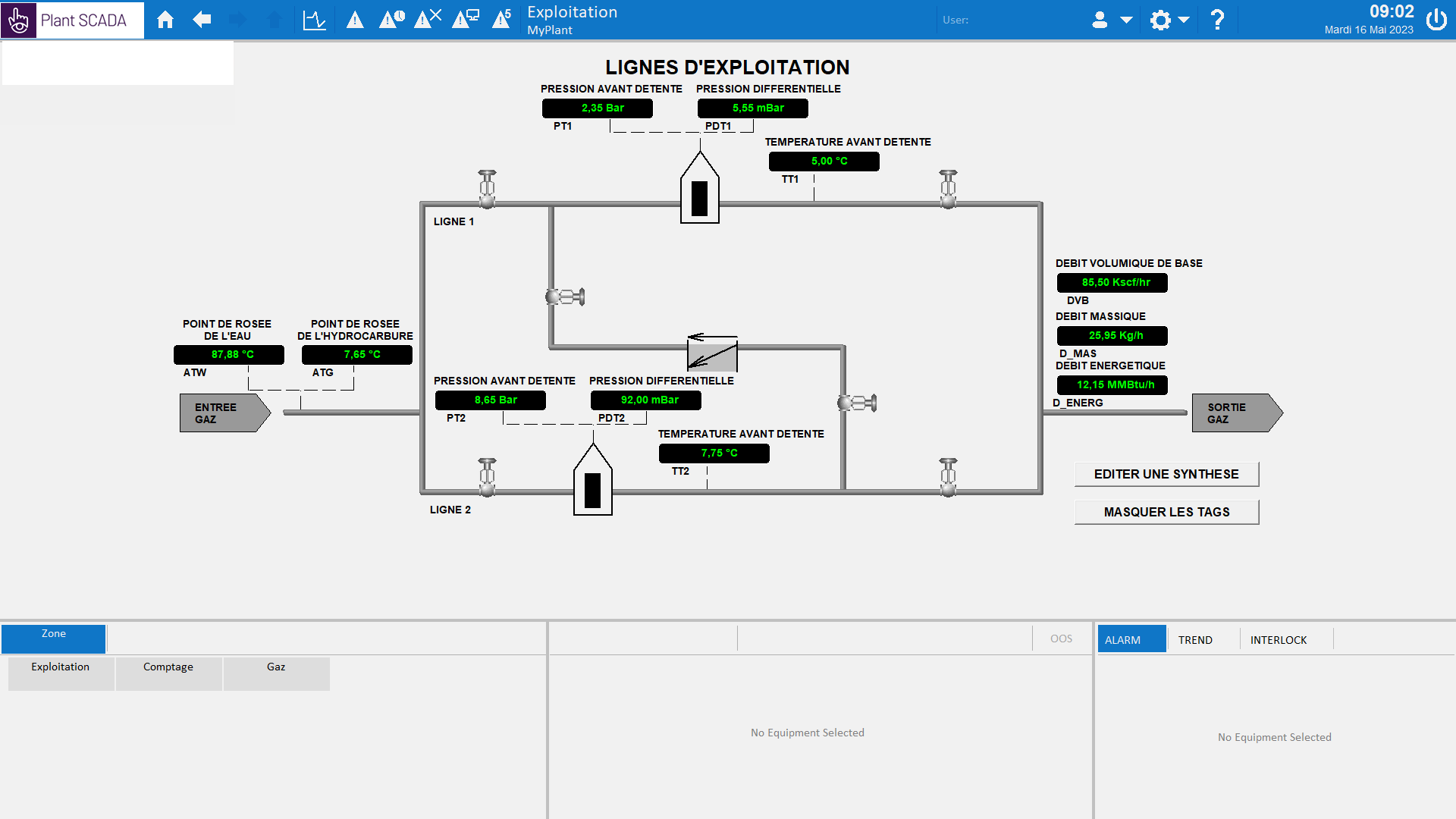Go to the Home page icon
The height and width of the screenshot is (819, 1456).
[165, 20]
